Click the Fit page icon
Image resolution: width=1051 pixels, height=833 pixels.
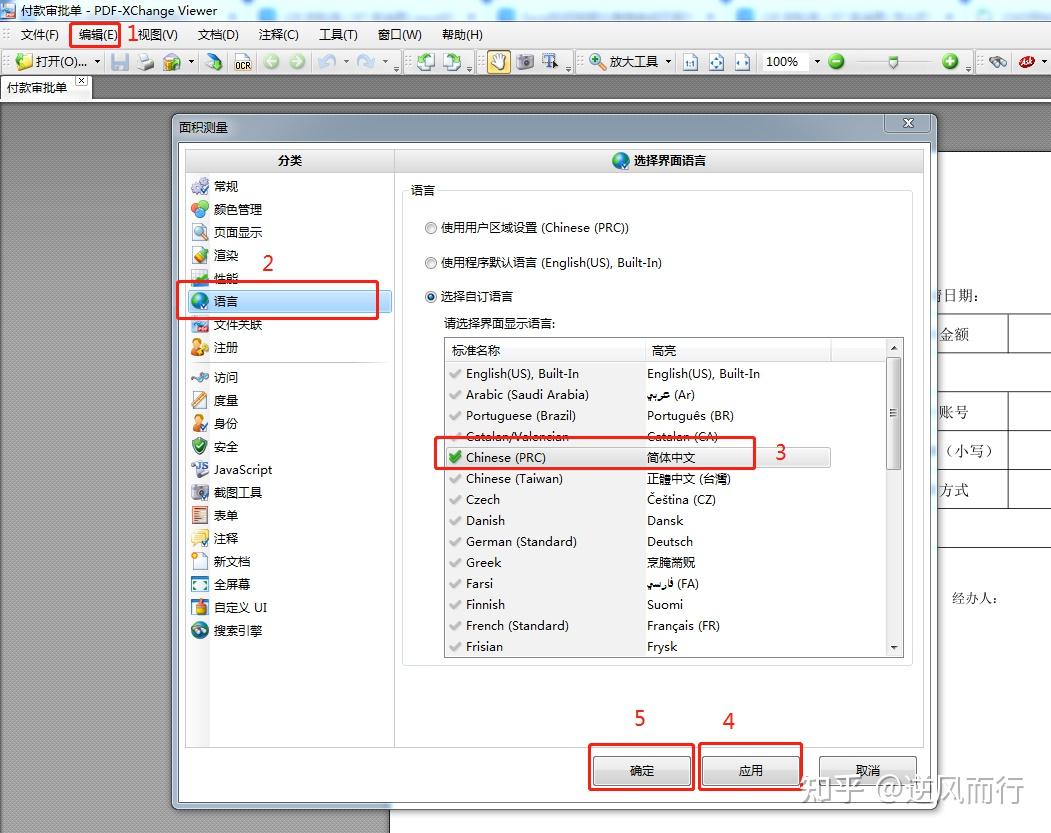pos(717,62)
